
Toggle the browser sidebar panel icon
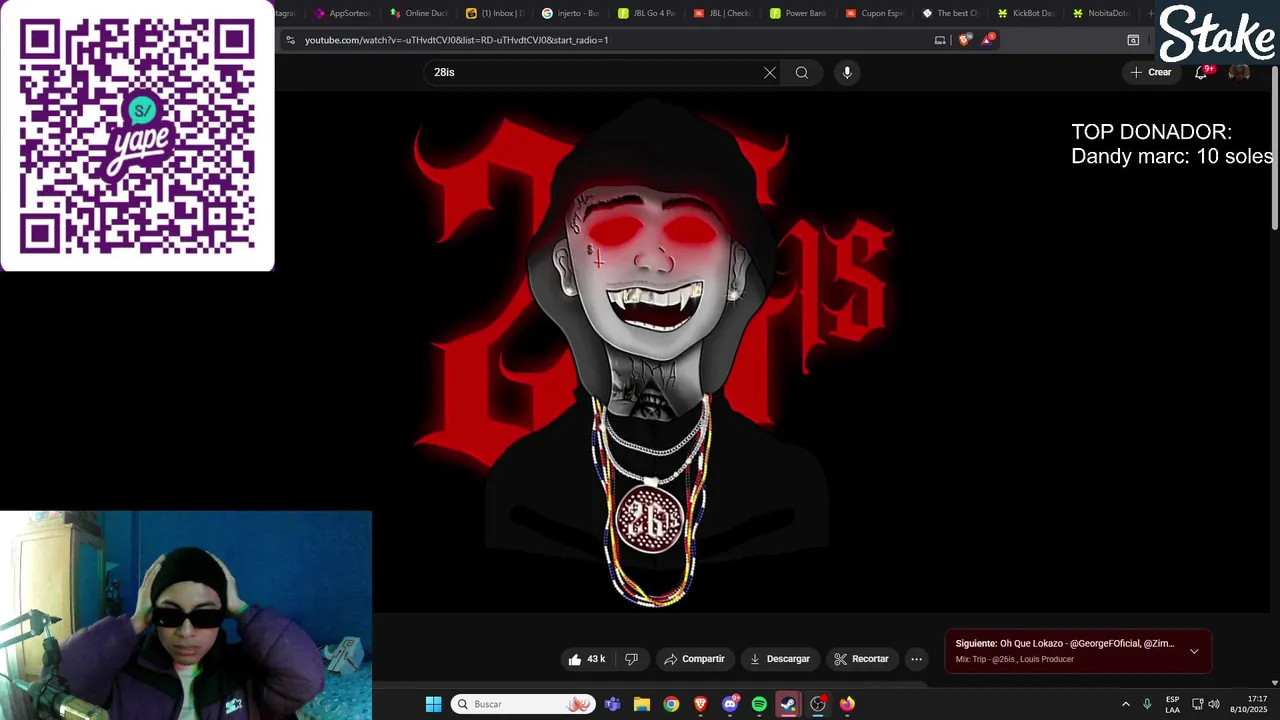(x=1133, y=40)
